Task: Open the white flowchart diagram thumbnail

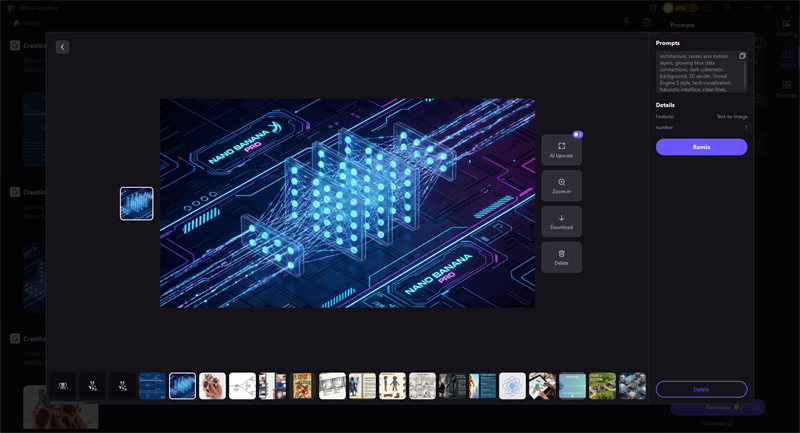Action: point(242,386)
